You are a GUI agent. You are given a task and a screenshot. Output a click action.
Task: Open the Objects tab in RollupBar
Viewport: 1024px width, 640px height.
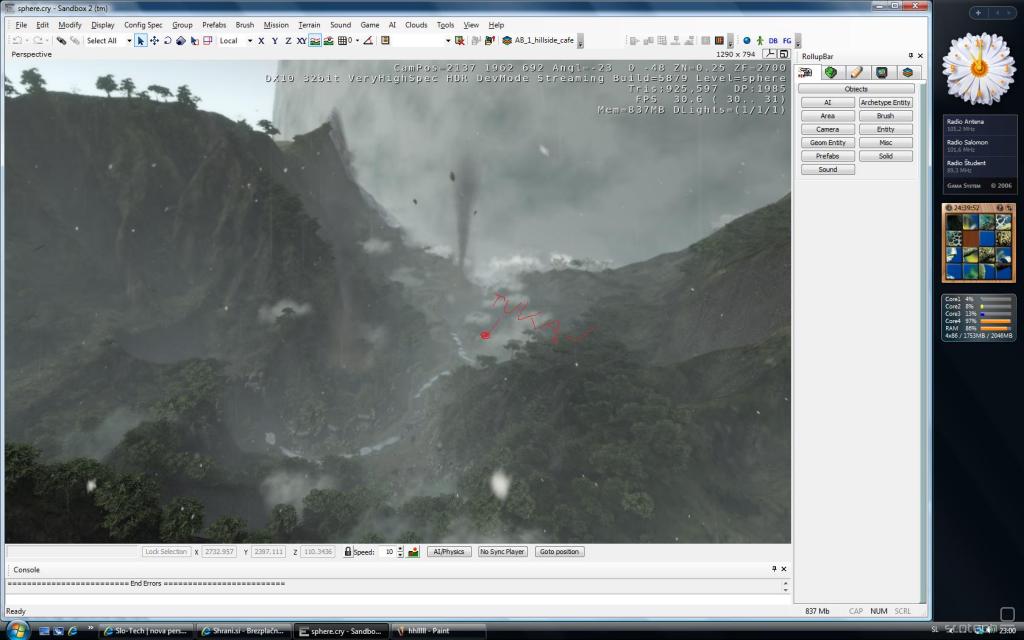[805, 72]
